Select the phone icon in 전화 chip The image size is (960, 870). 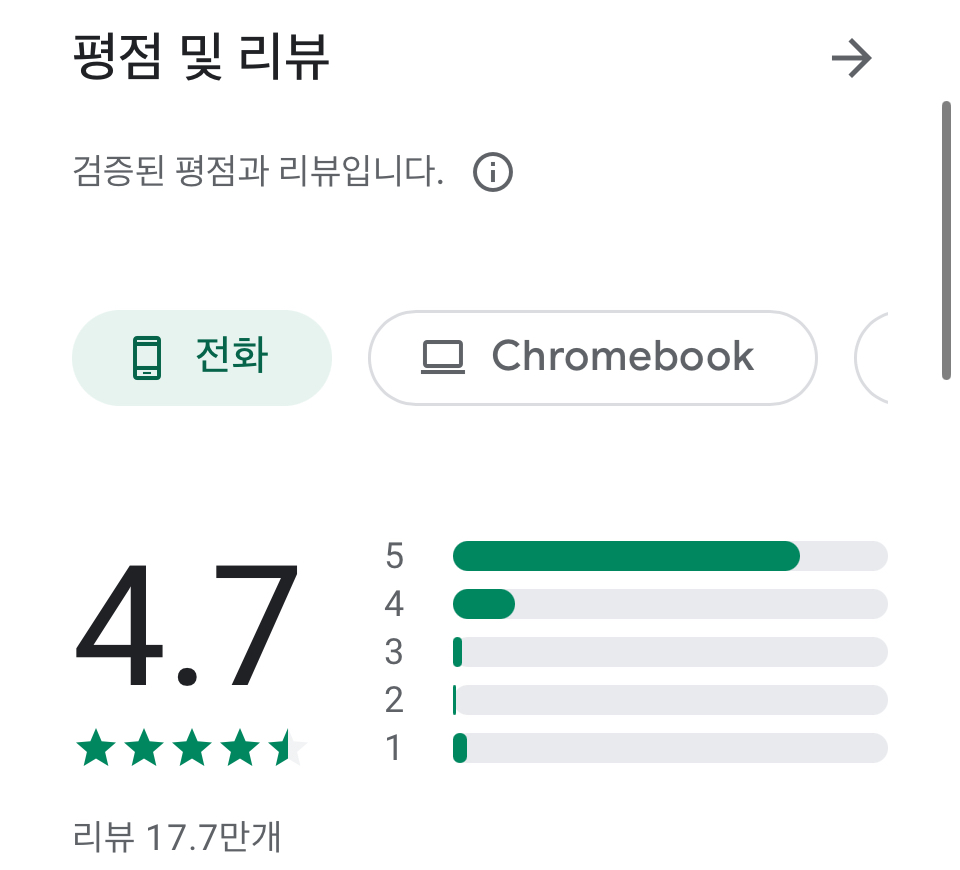pyautogui.click(x=147, y=358)
